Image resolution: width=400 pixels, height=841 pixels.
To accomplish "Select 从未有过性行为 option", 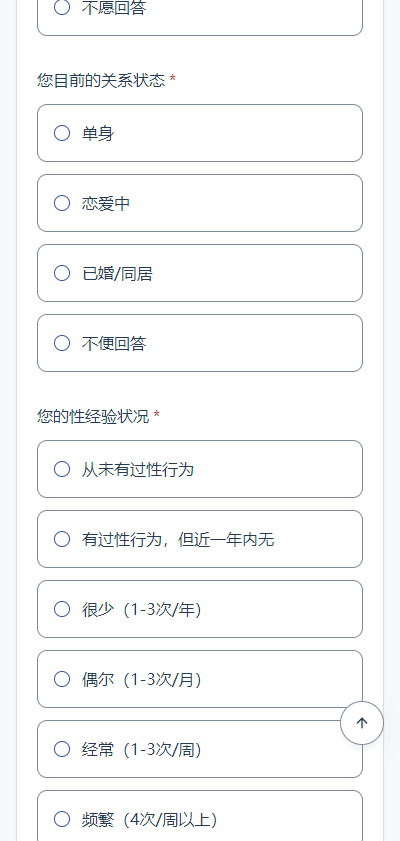I will (200, 469).
